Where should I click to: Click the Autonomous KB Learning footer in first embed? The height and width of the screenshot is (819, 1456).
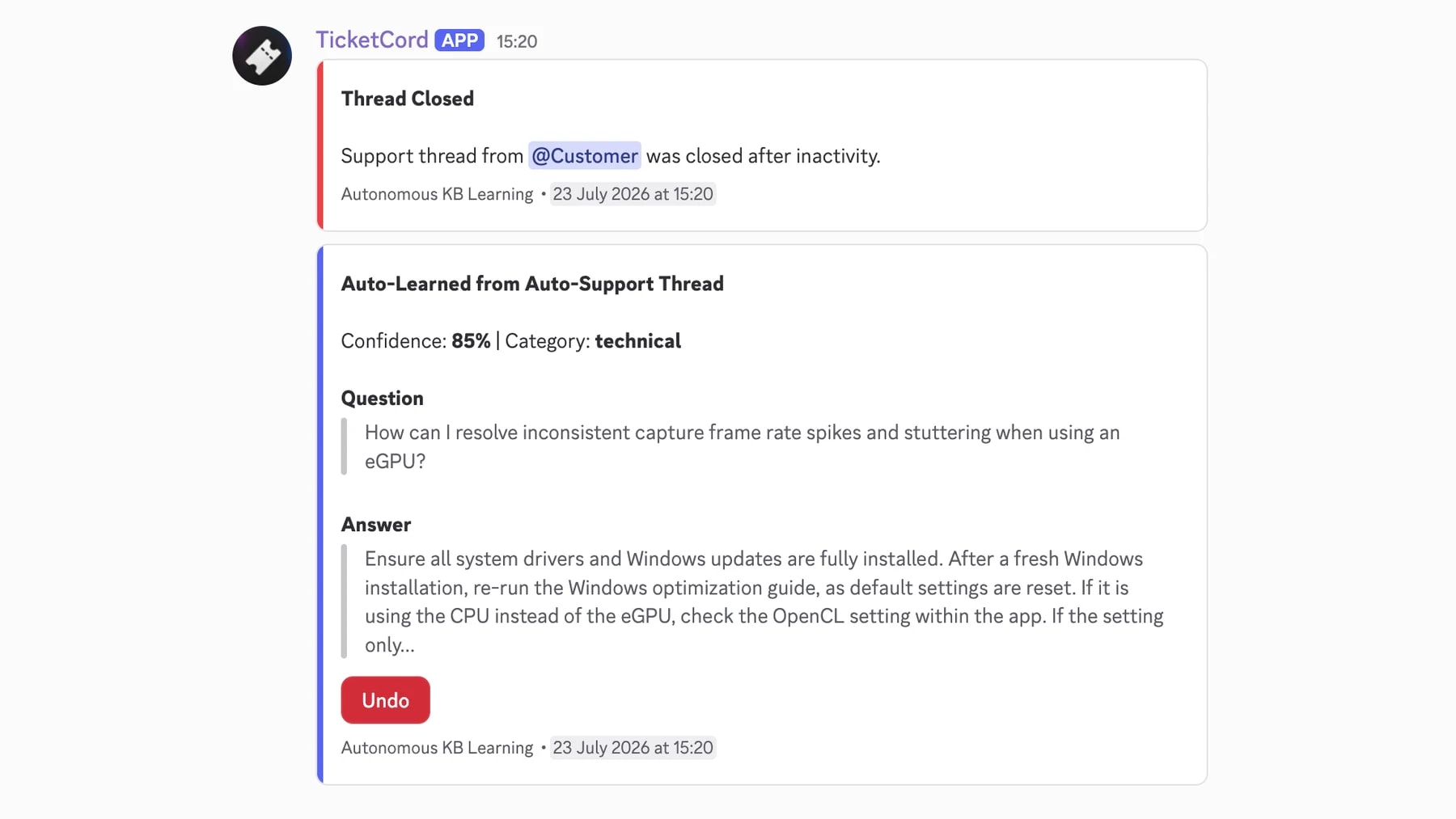point(437,194)
